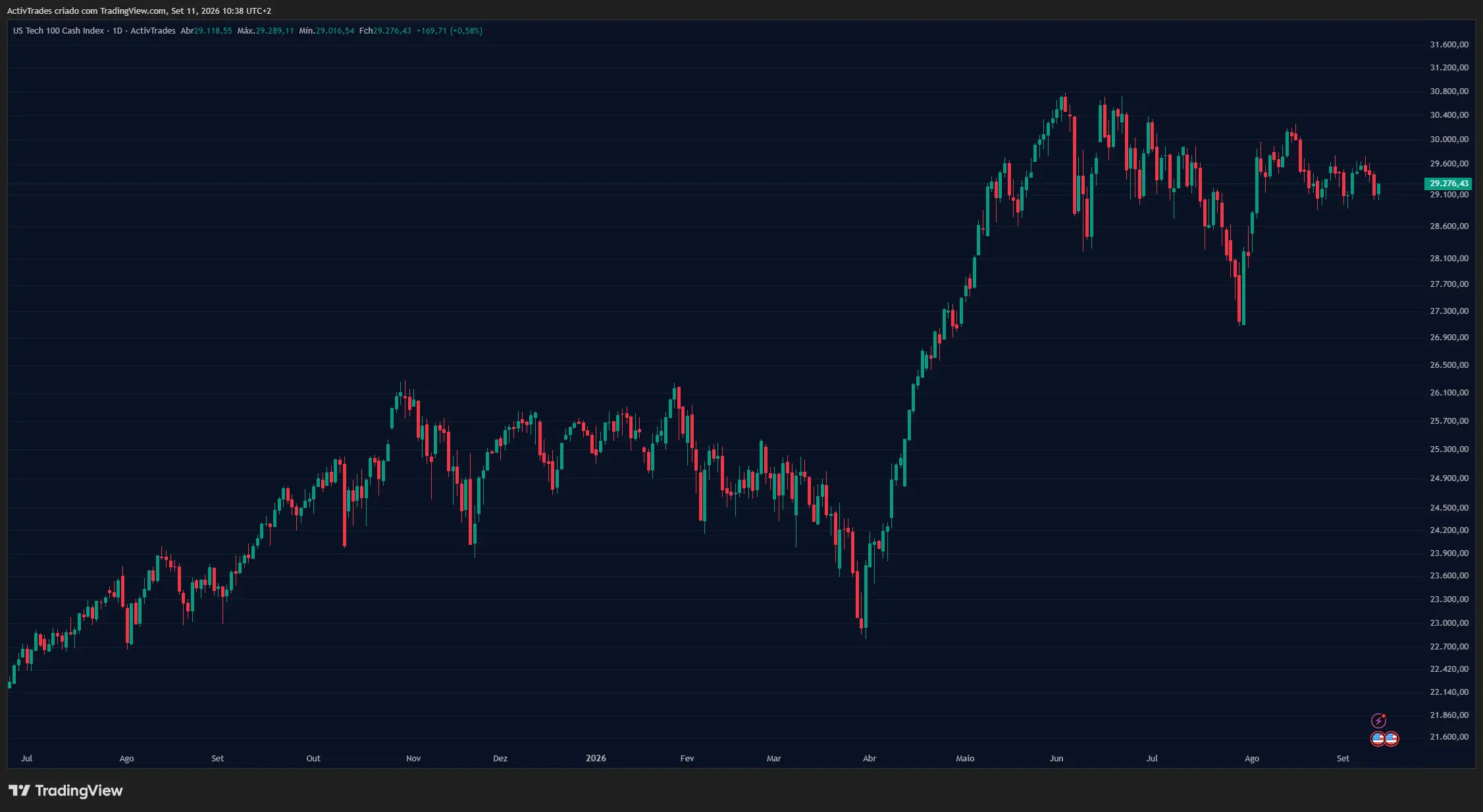Click the '21.600,00' price axis label
The height and width of the screenshot is (812, 1483).
[1449, 737]
